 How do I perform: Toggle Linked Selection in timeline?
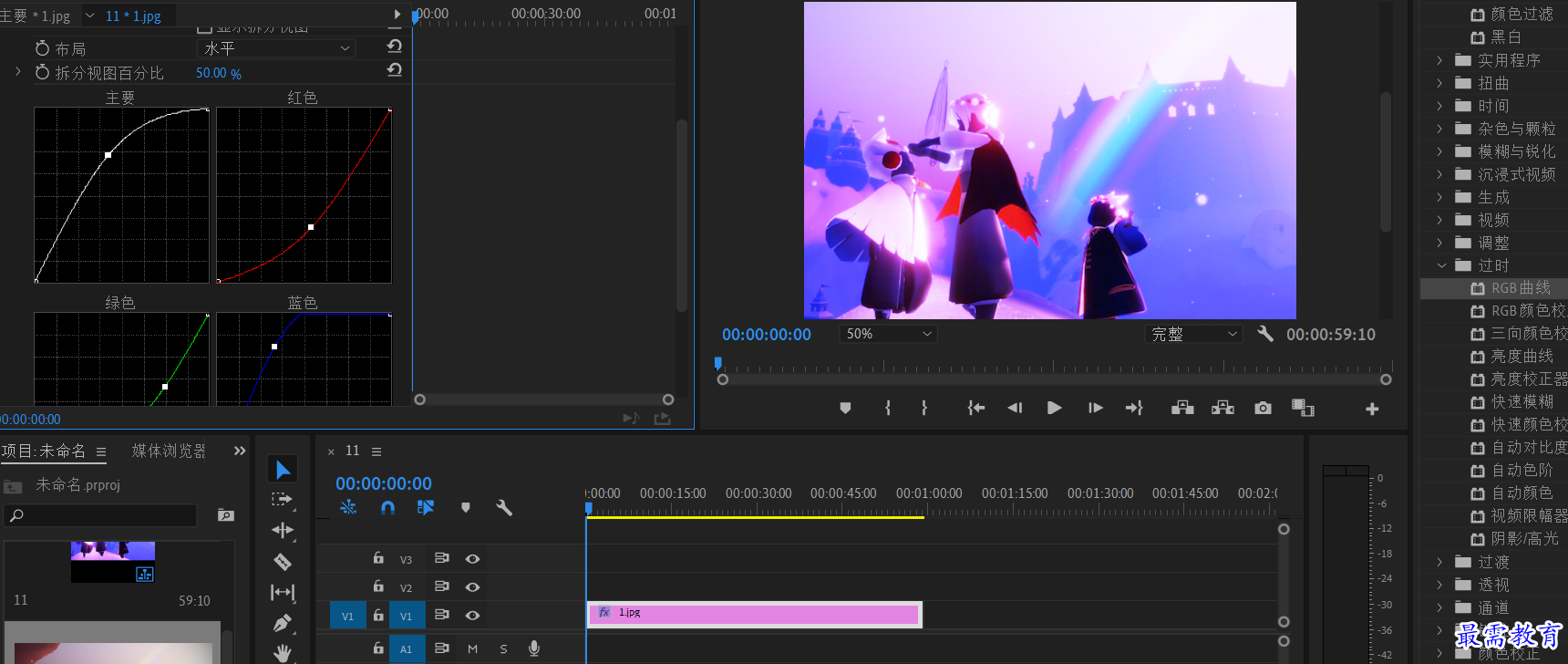tap(426, 507)
